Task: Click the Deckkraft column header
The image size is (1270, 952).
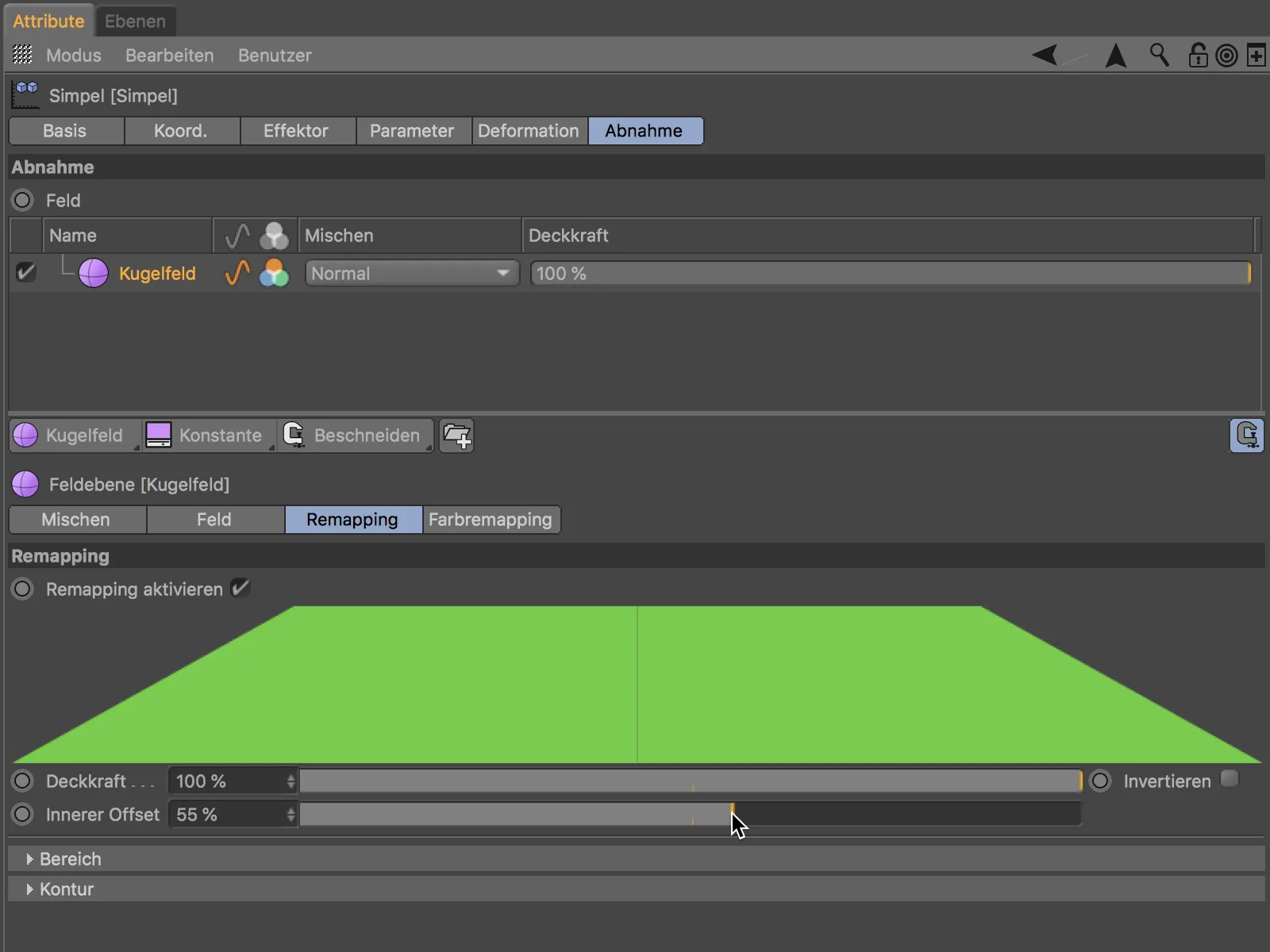Action: pyautogui.click(x=888, y=236)
